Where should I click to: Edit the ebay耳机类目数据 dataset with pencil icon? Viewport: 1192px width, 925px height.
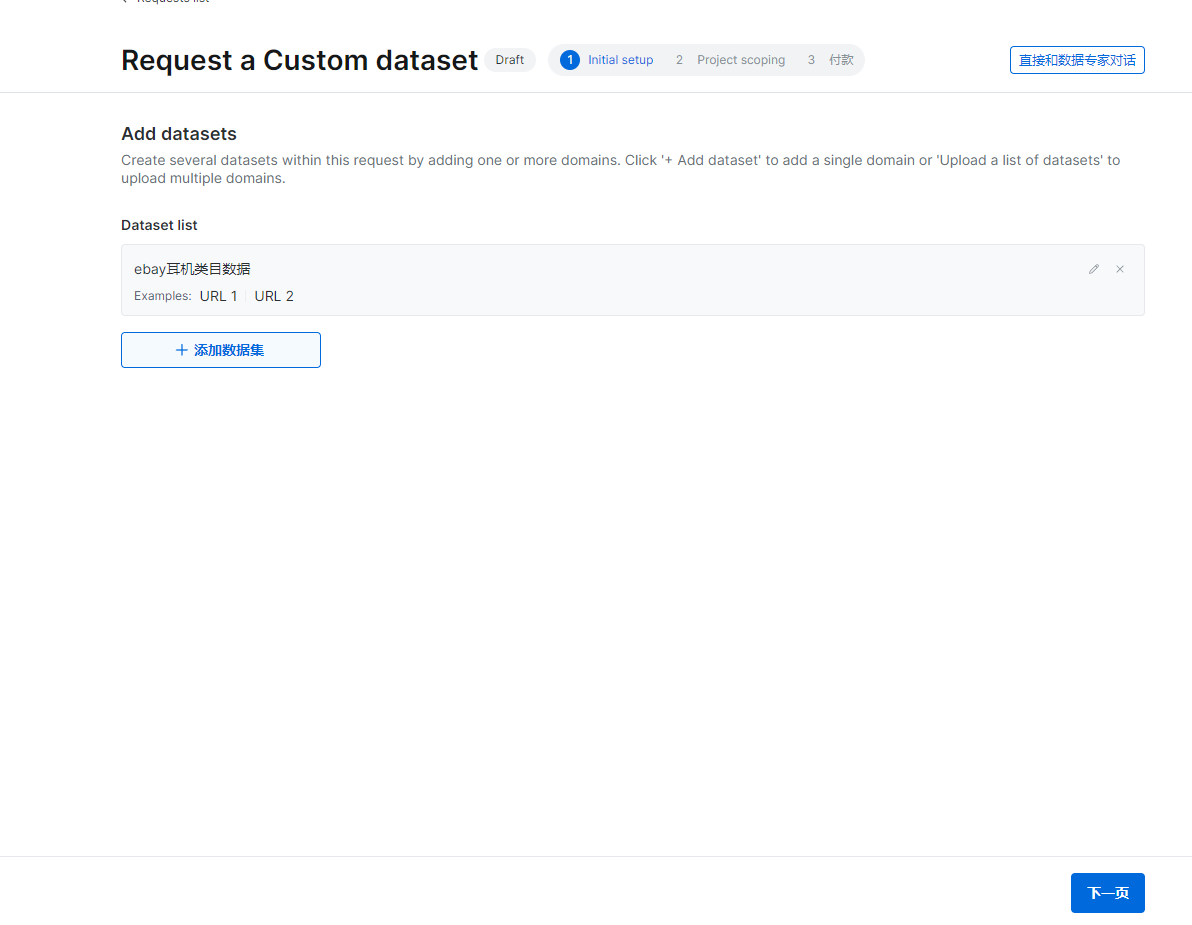click(1093, 269)
